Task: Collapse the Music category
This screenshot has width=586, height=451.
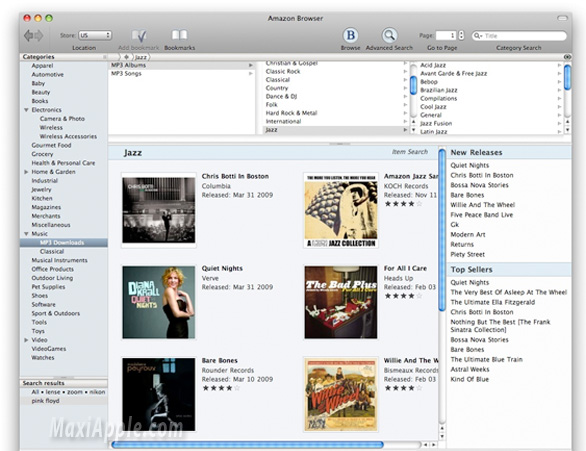Action: [x=26, y=234]
